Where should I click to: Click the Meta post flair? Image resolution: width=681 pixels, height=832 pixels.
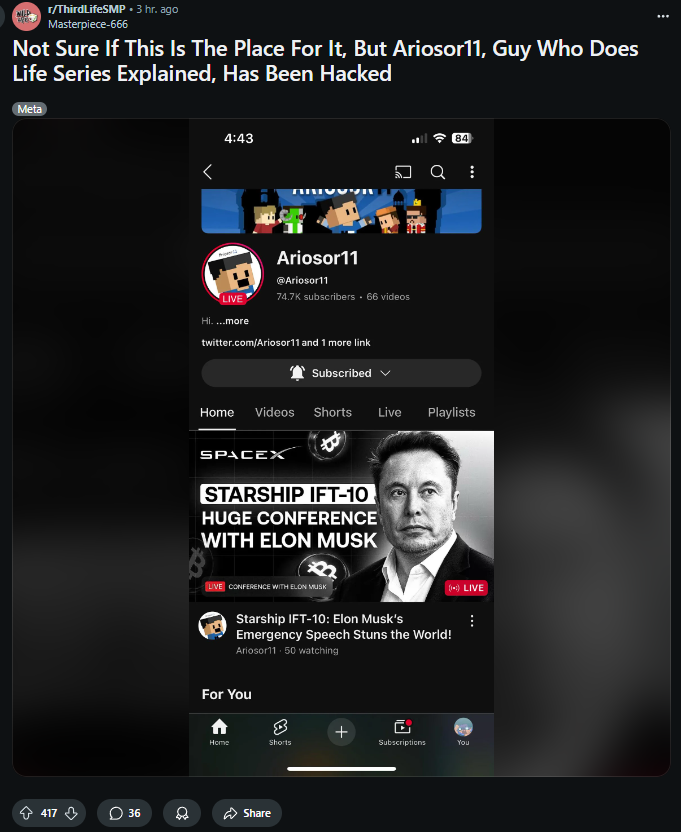point(29,109)
